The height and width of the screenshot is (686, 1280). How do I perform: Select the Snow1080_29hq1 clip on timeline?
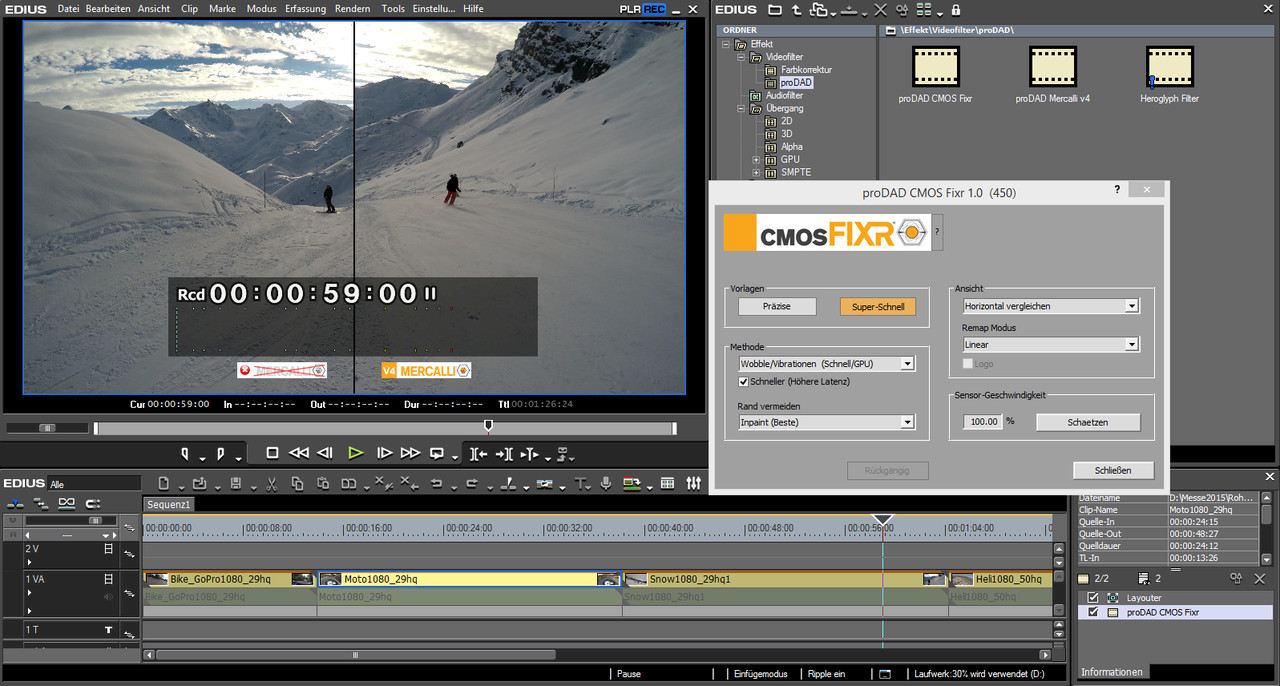point(785,579)
